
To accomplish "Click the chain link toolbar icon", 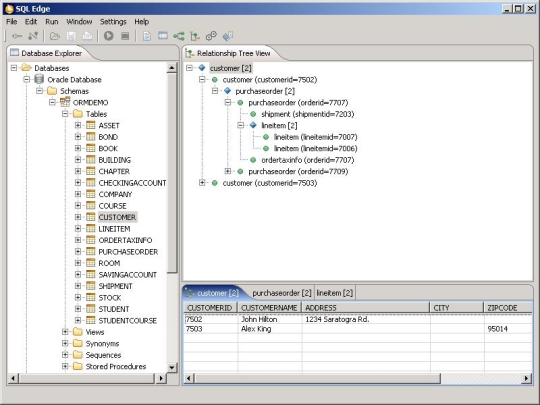I will click(x=211, y=36).
